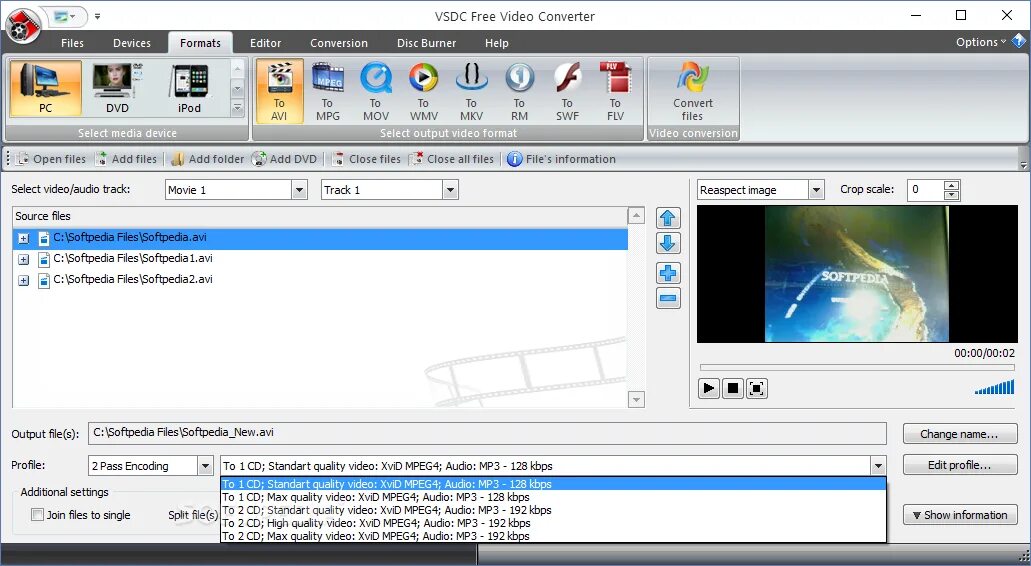Stop the video preview
This screenshot has width=1031, height=566.
coord(732,389)
